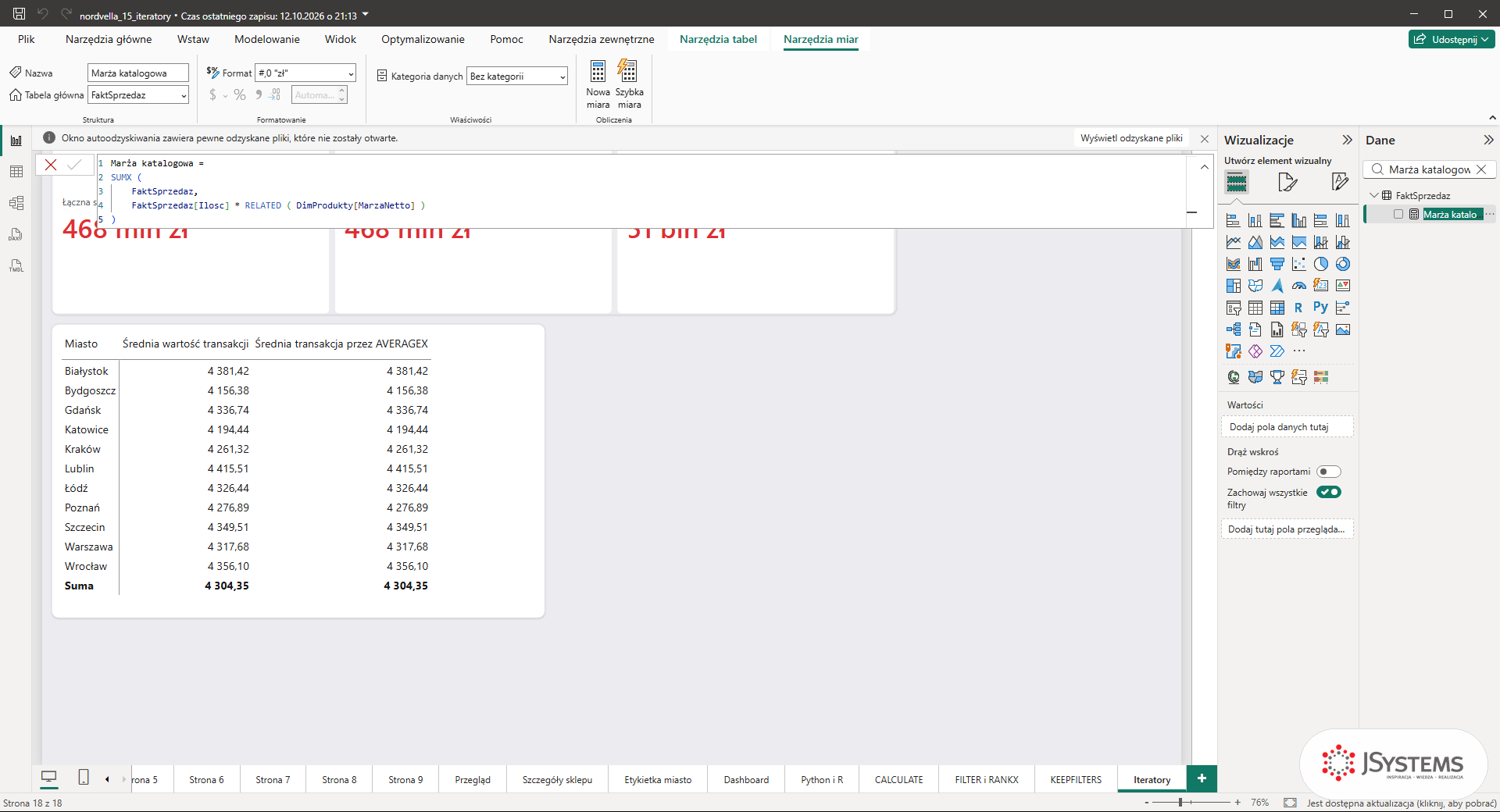1500x812 pixels.
Task: Select the donut chart visual
Action: [1342, 264]
